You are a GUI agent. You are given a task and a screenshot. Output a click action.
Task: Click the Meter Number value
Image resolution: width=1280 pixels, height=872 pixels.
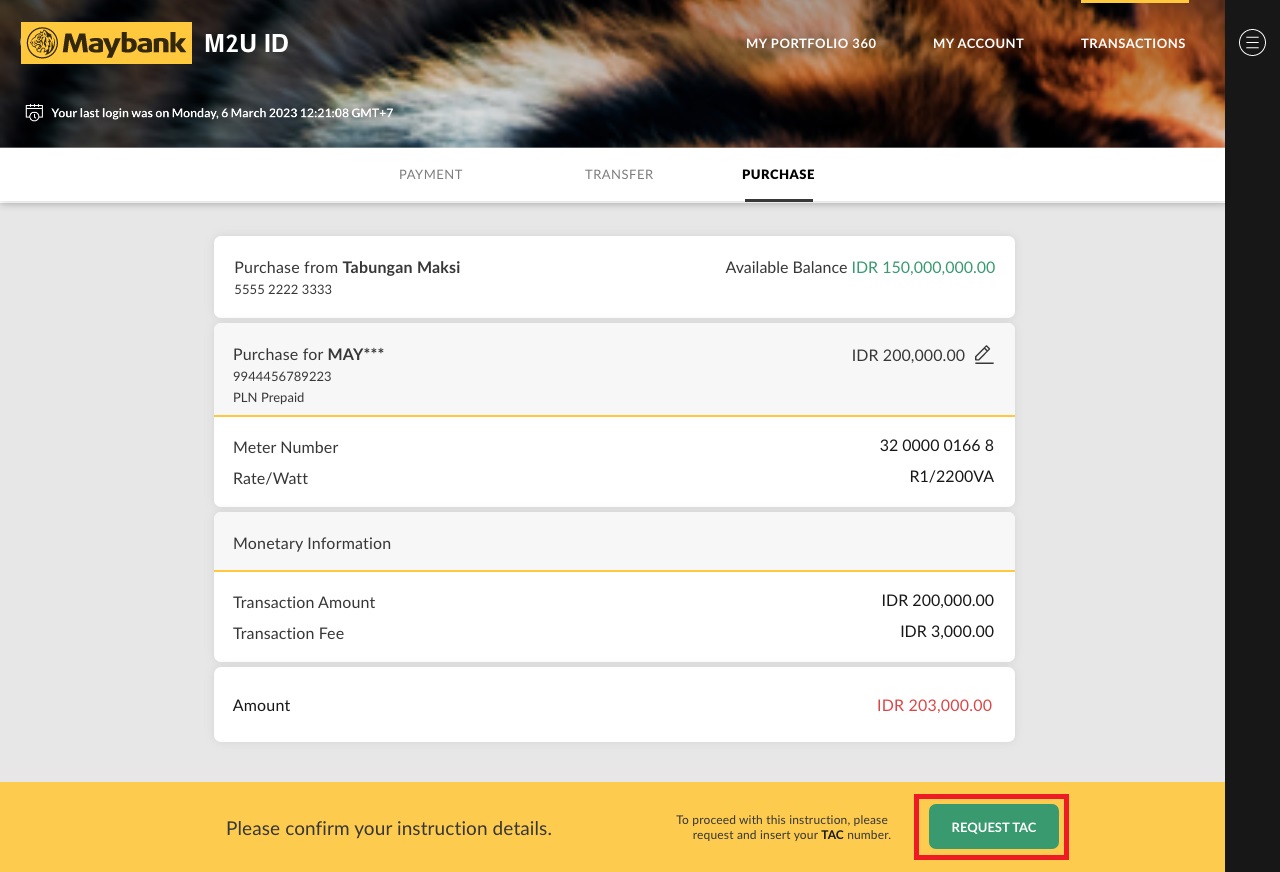pos(936,445)
